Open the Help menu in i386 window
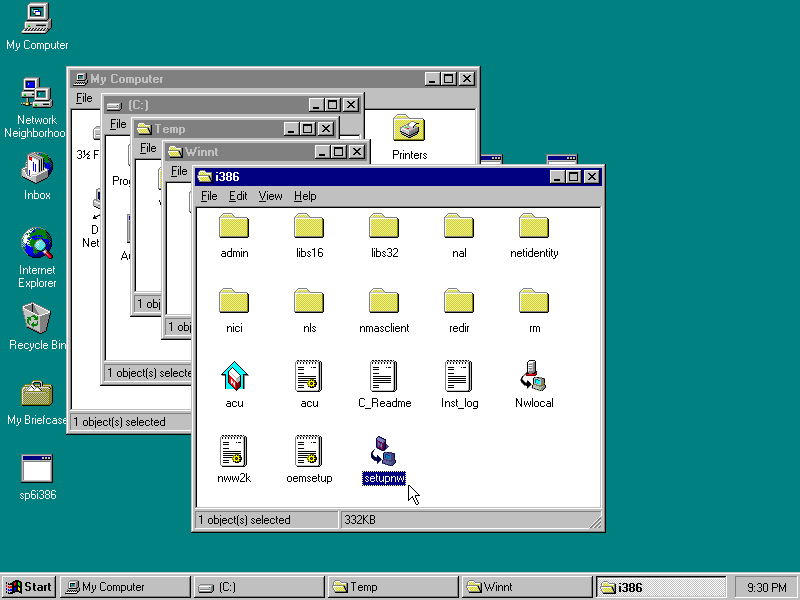800x600 pixels. coord(305,196)
